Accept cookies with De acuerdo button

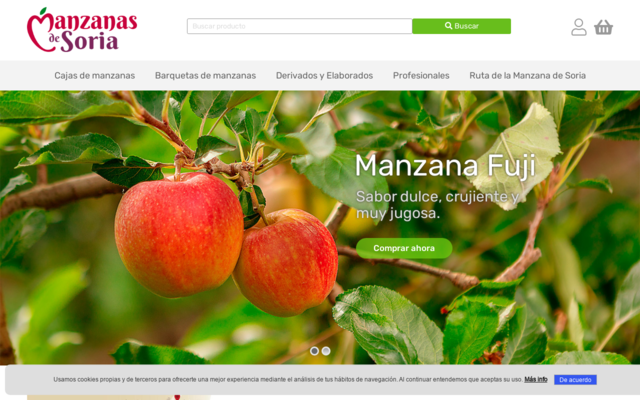coord(575,380)
